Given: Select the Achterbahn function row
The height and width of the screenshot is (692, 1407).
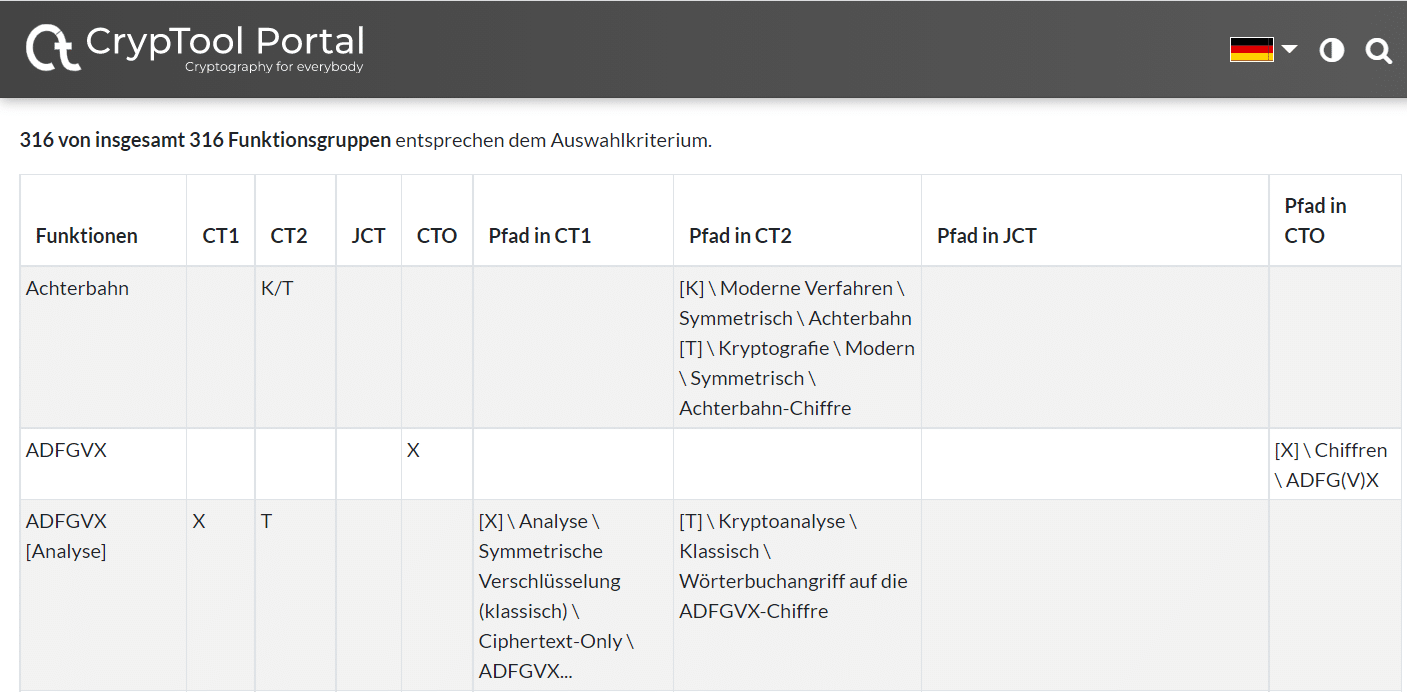Looking at the screenshot, I should pyautogui.click(x=77, y=289).
